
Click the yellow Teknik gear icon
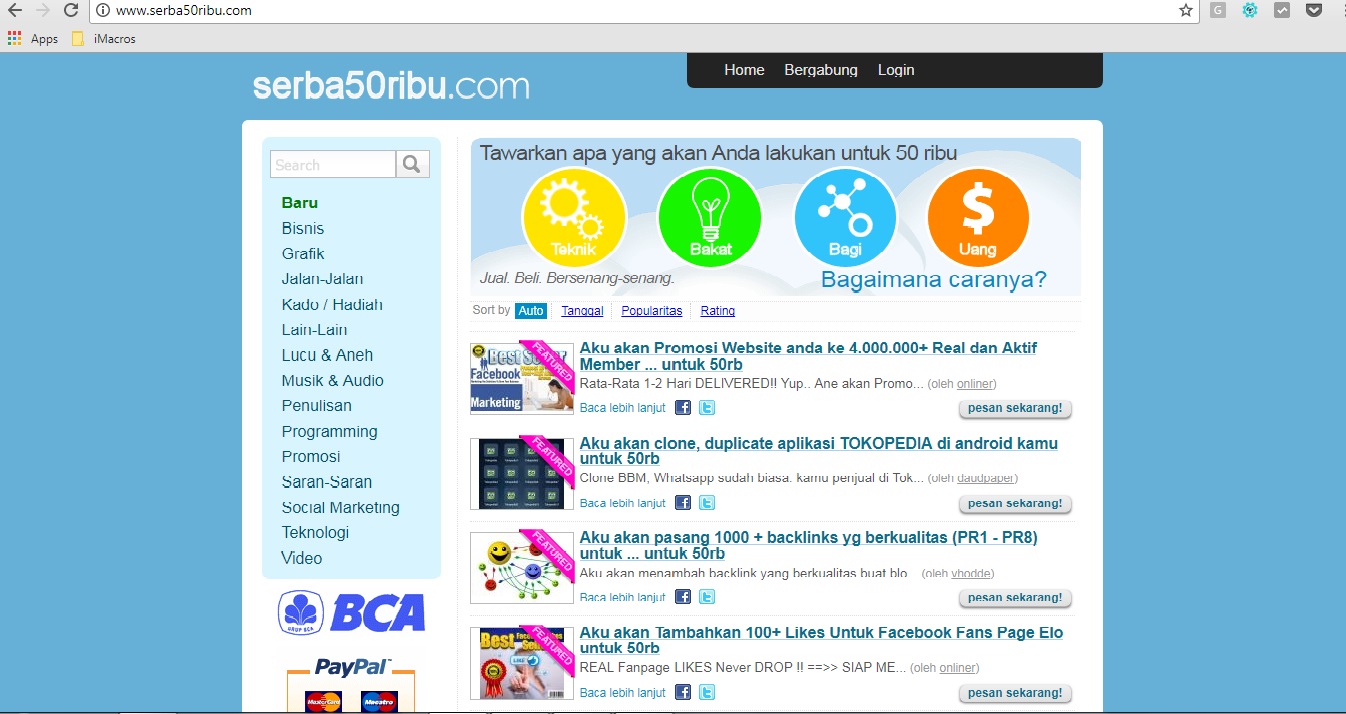coord(574,217)
